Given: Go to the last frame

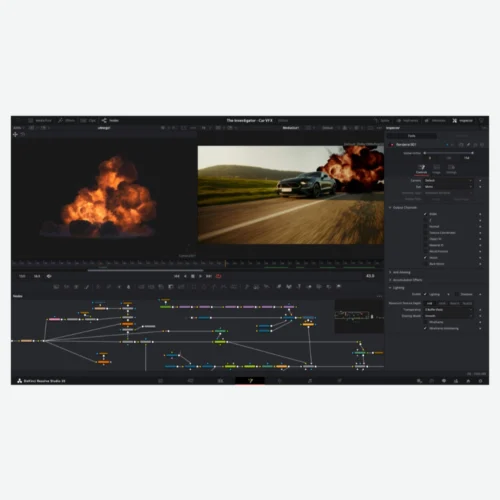Looking at the screenshot, I should [x=209, y=276].
